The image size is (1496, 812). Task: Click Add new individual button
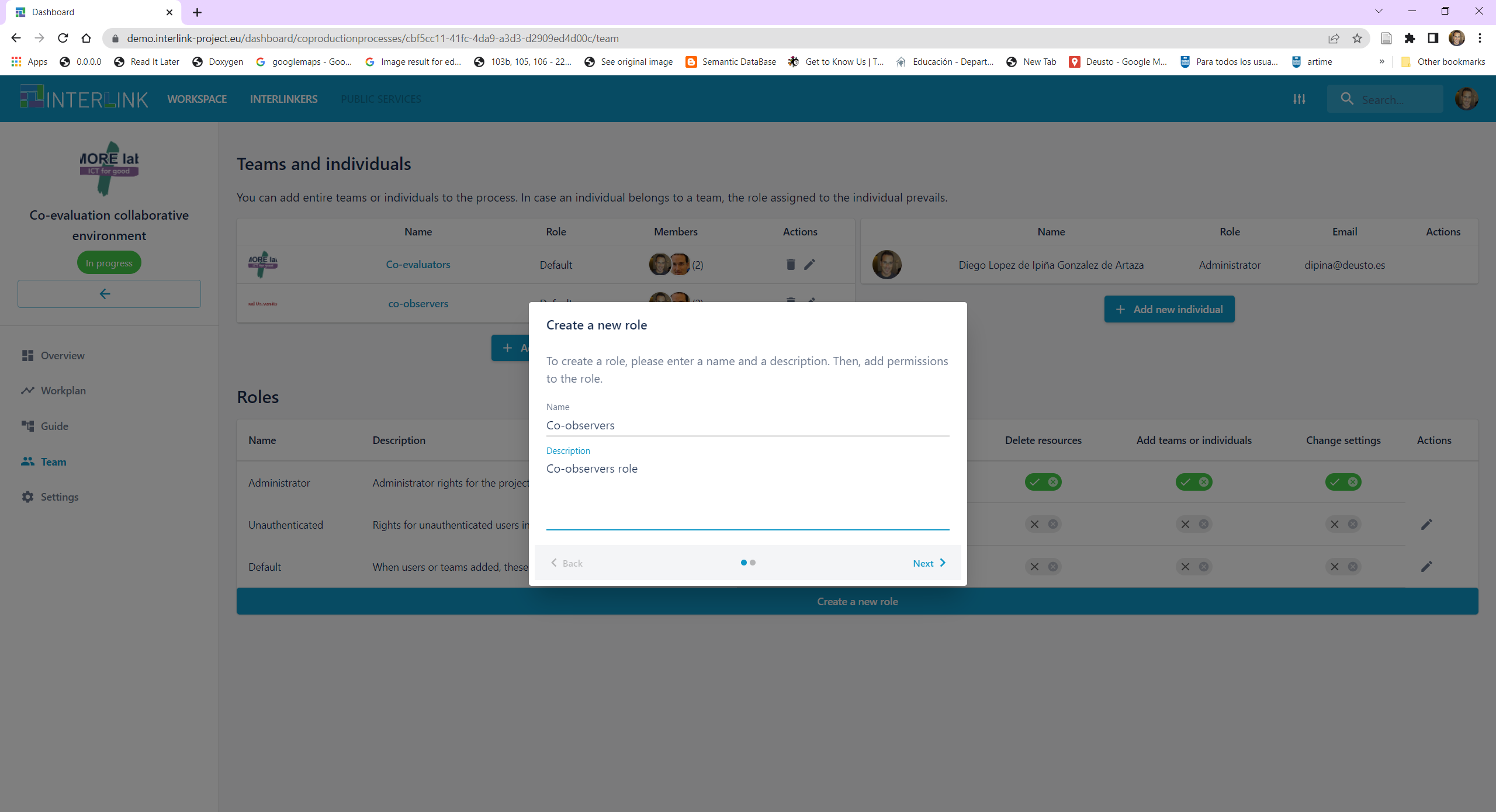click(x=1168, y=309)
